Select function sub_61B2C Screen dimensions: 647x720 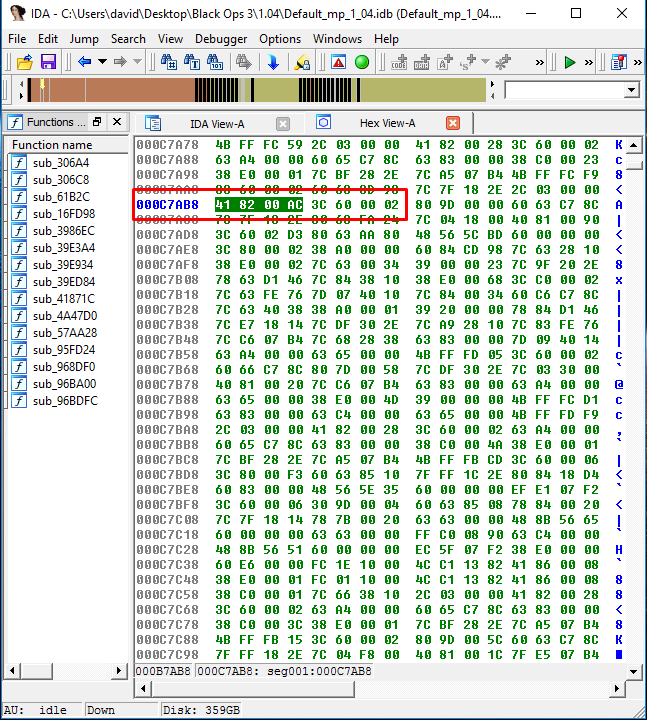click(x=61, y=197)
